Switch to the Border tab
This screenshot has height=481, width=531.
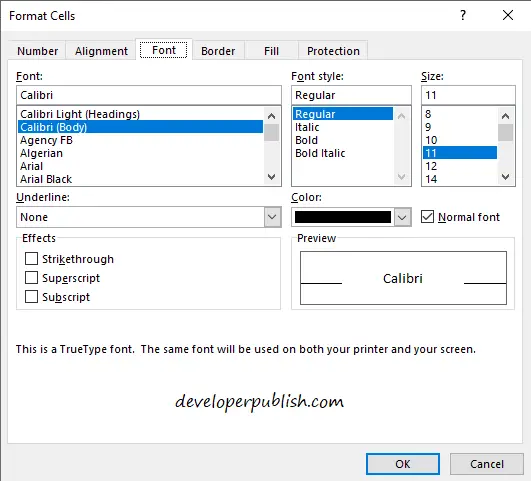218,51
